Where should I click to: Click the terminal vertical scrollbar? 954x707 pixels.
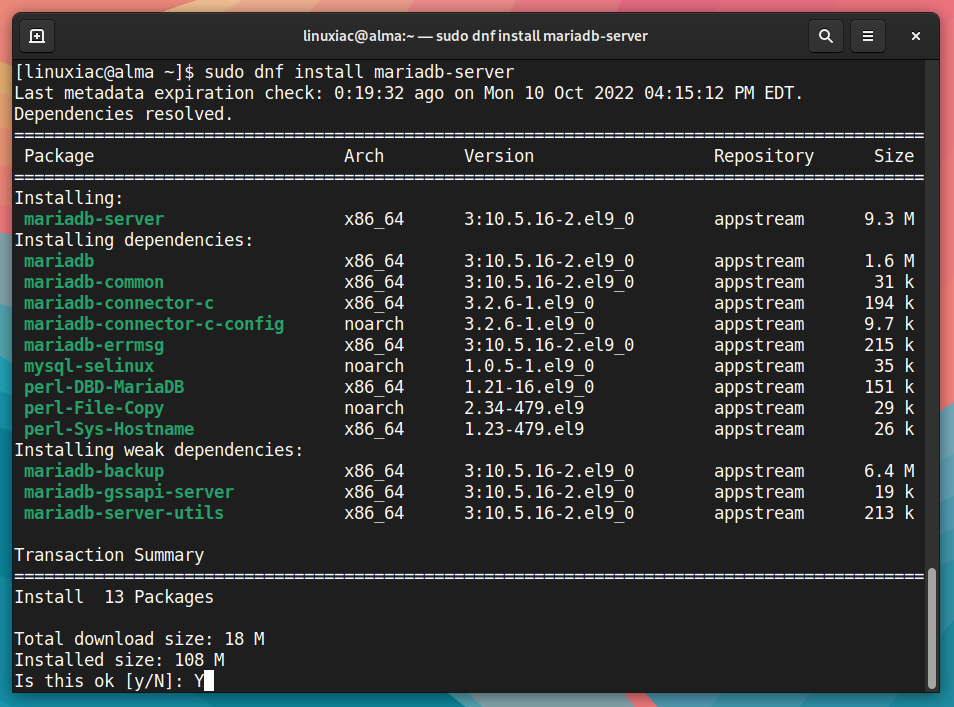pos(931,628)
